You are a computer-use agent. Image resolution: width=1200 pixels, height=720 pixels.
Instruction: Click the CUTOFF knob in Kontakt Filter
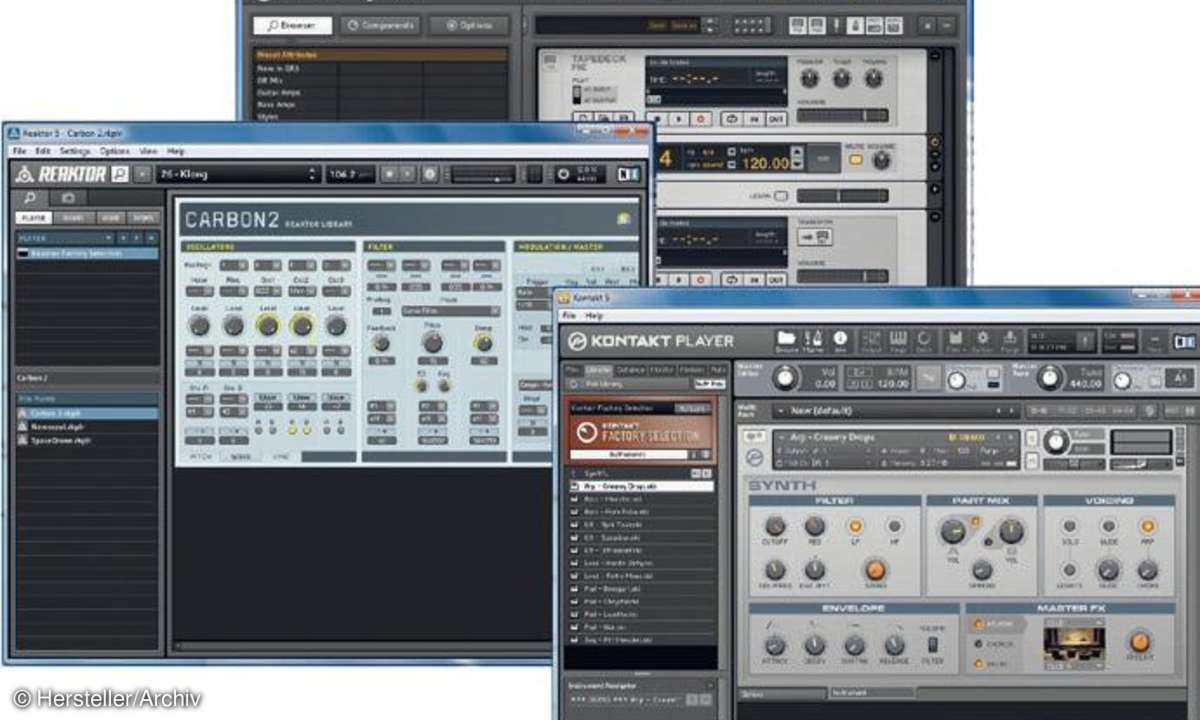click(x=775, y=526)
